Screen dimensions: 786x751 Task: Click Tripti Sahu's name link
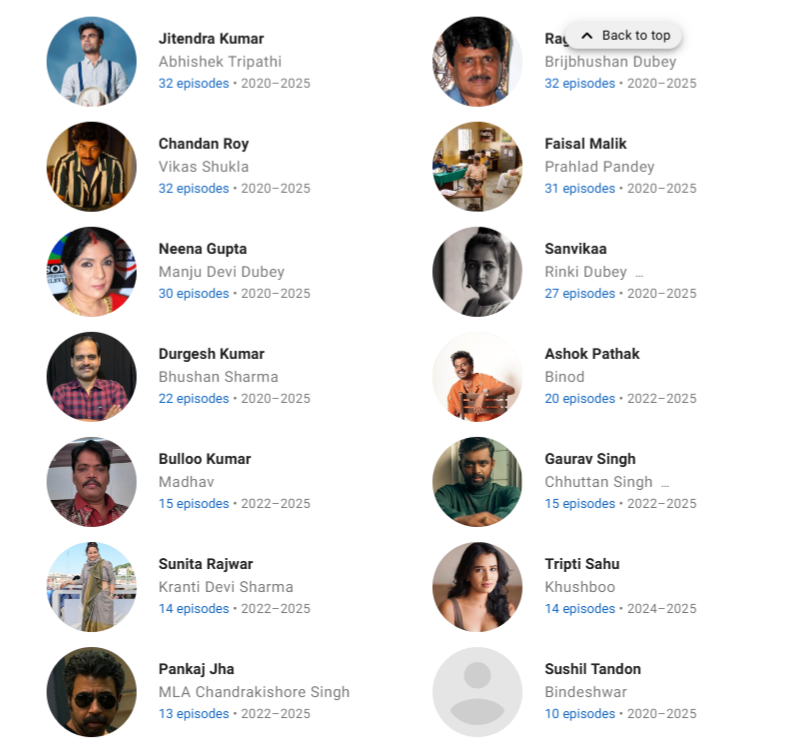[582, 564]
